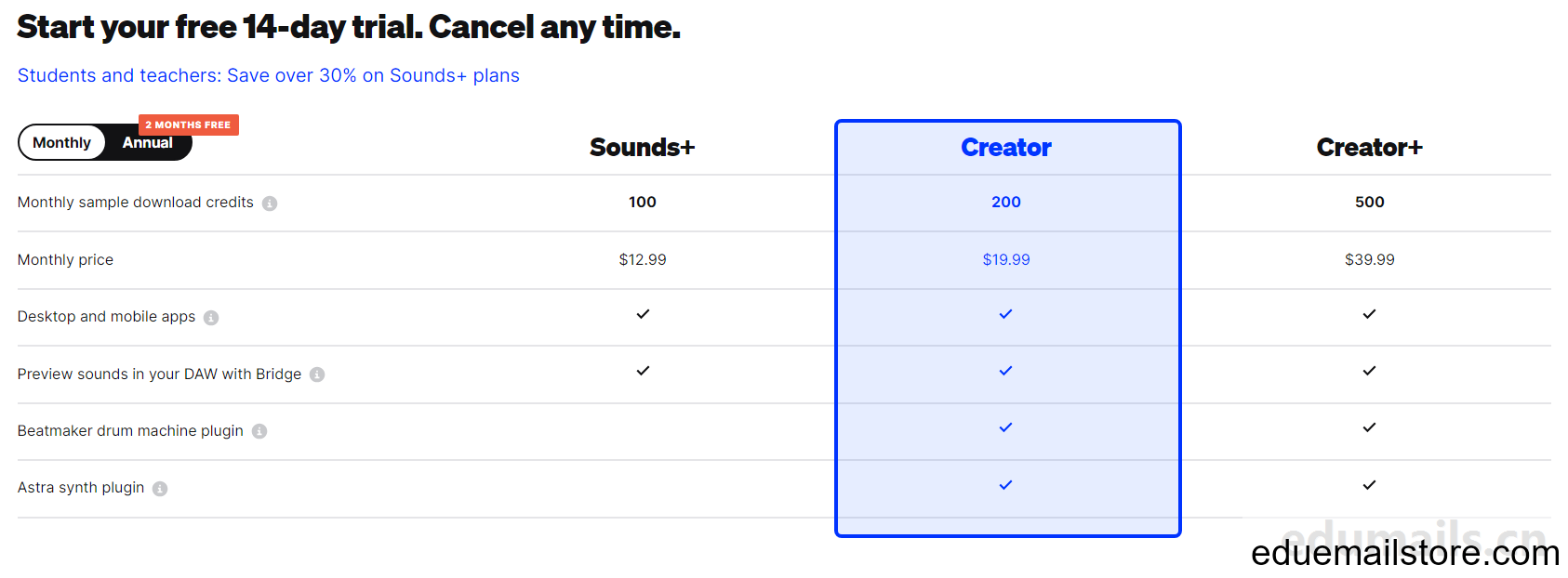Click info icon next to Monthly sample download credits
This screenshot has width=1568, height=578.
click(x=270, y=204)
